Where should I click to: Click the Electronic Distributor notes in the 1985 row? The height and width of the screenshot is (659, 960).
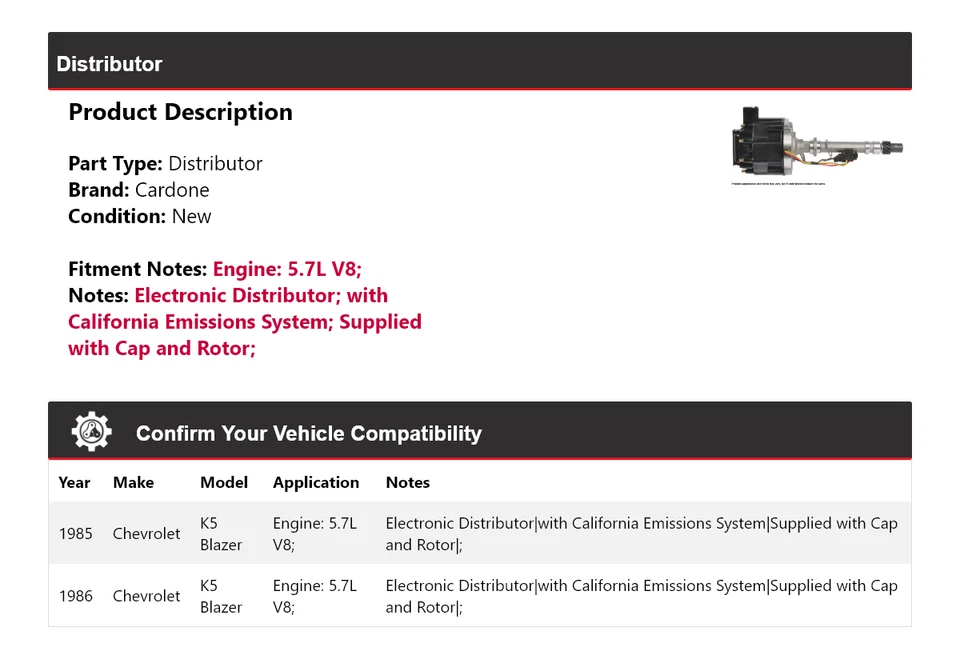[x=642, y=533]
